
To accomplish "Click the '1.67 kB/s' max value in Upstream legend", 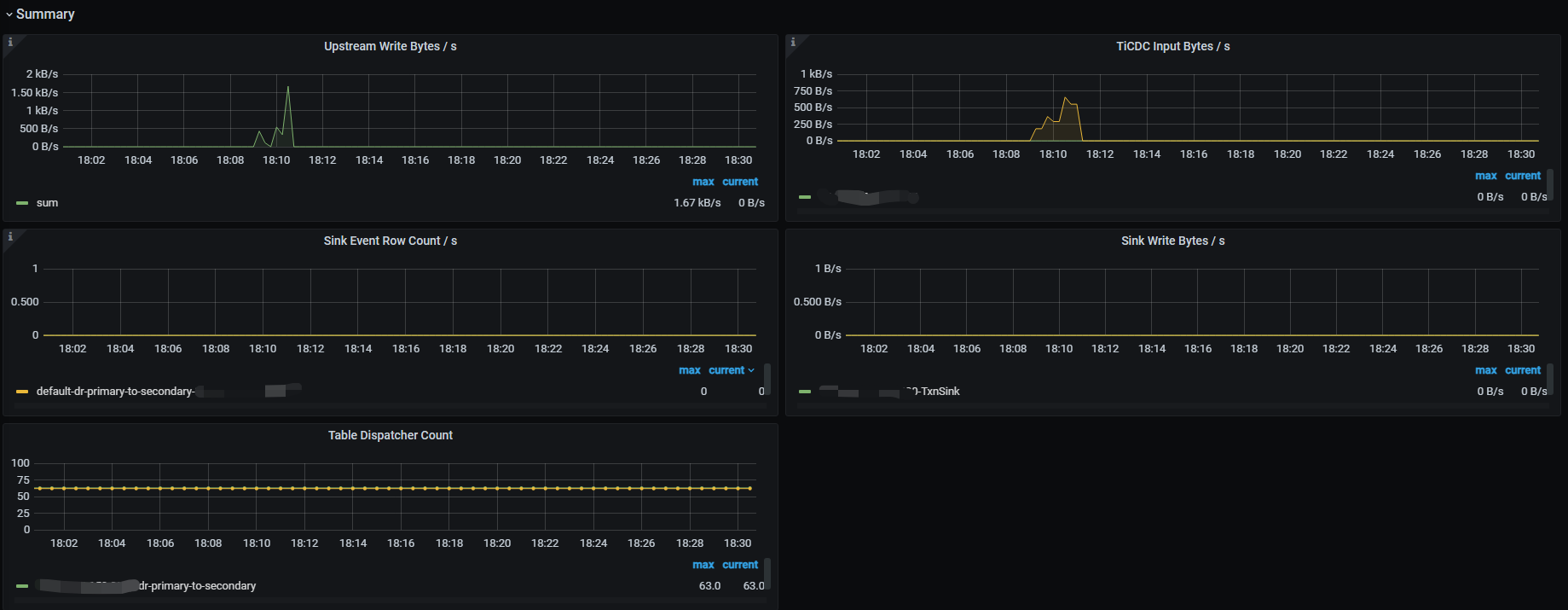I will [697, 203].
